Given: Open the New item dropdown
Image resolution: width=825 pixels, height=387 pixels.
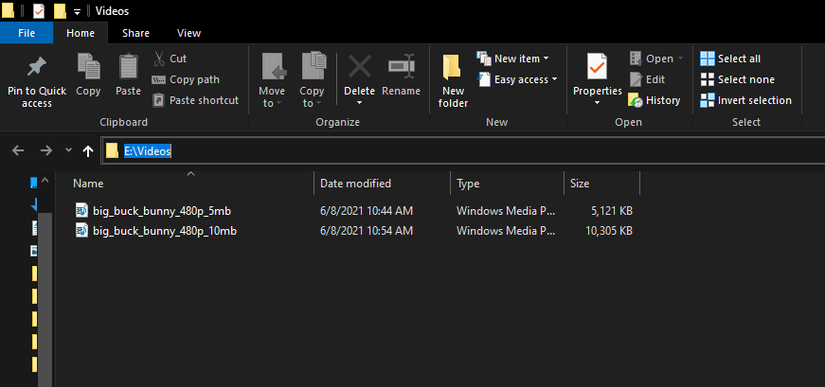Looking at the screenshot, I should point(512,58).
